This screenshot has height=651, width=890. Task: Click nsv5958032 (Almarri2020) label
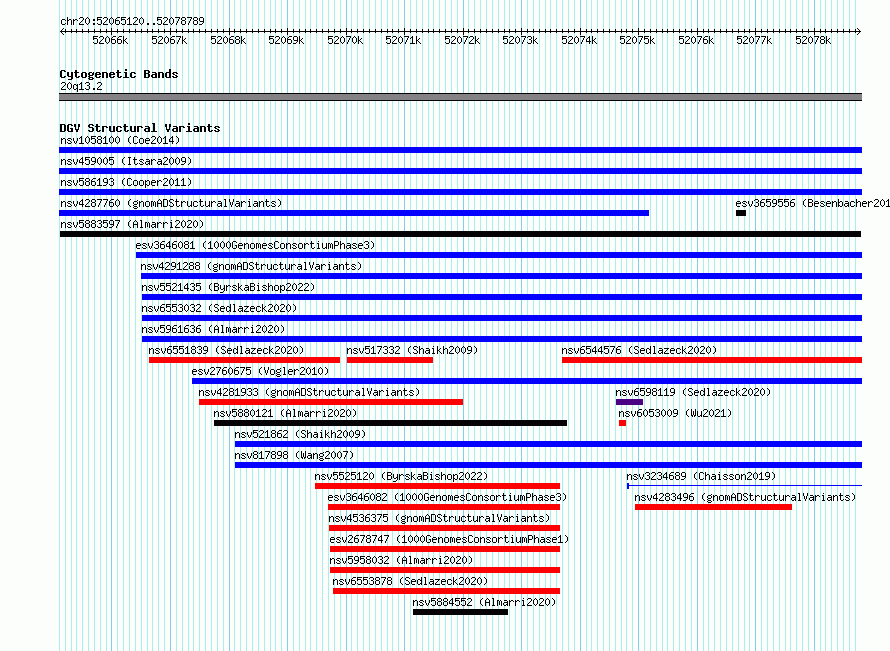pos(401,560)
